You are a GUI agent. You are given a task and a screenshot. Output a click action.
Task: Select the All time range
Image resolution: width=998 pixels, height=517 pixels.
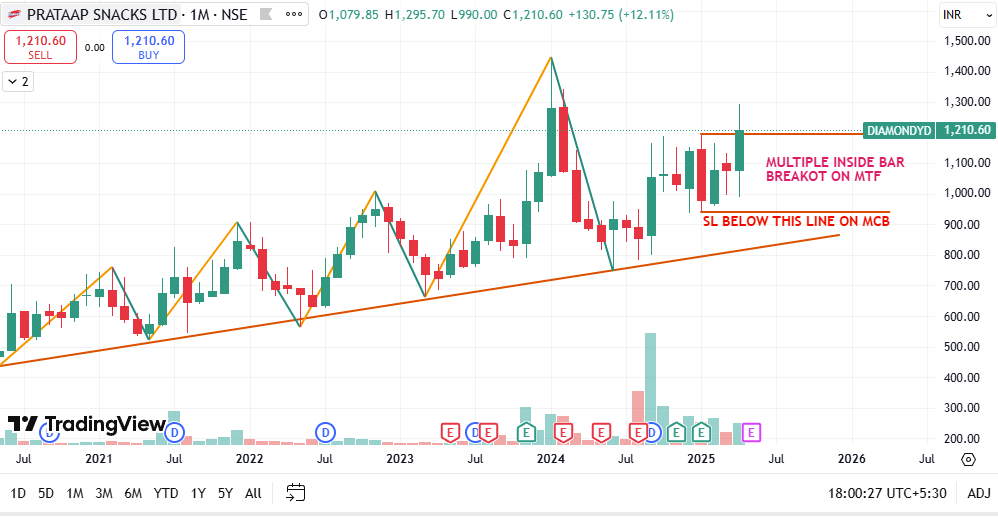point(253,493)
